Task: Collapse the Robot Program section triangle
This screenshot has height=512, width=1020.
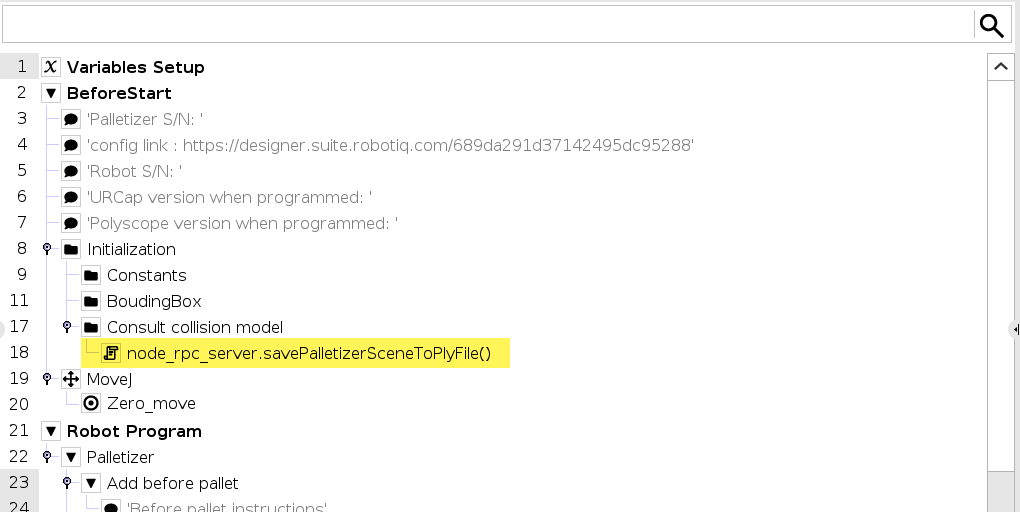Action: (x=51, y=431)
